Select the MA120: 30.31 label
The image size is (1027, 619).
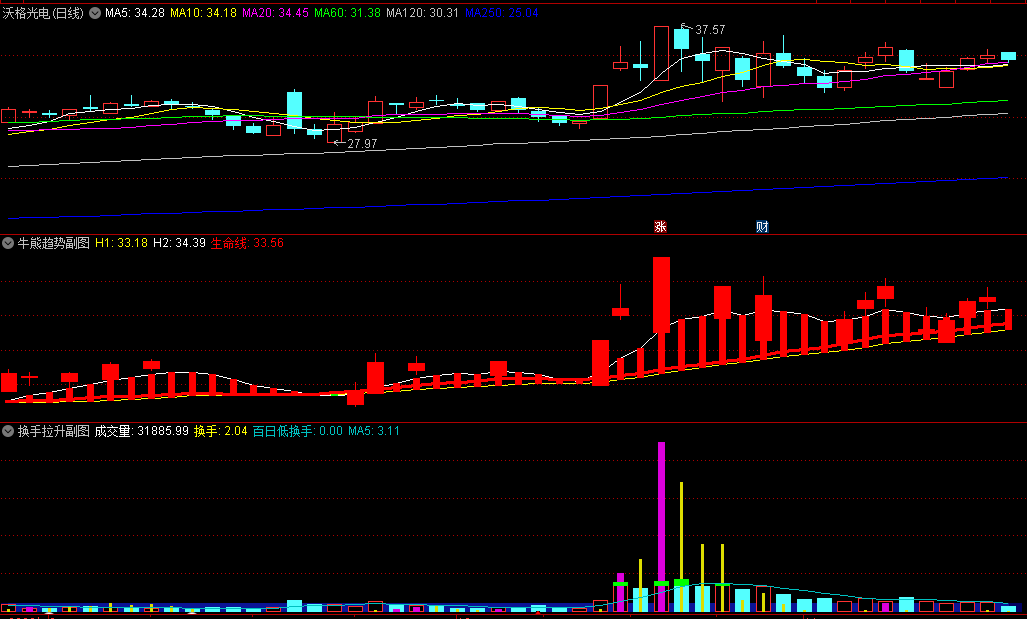422,12
